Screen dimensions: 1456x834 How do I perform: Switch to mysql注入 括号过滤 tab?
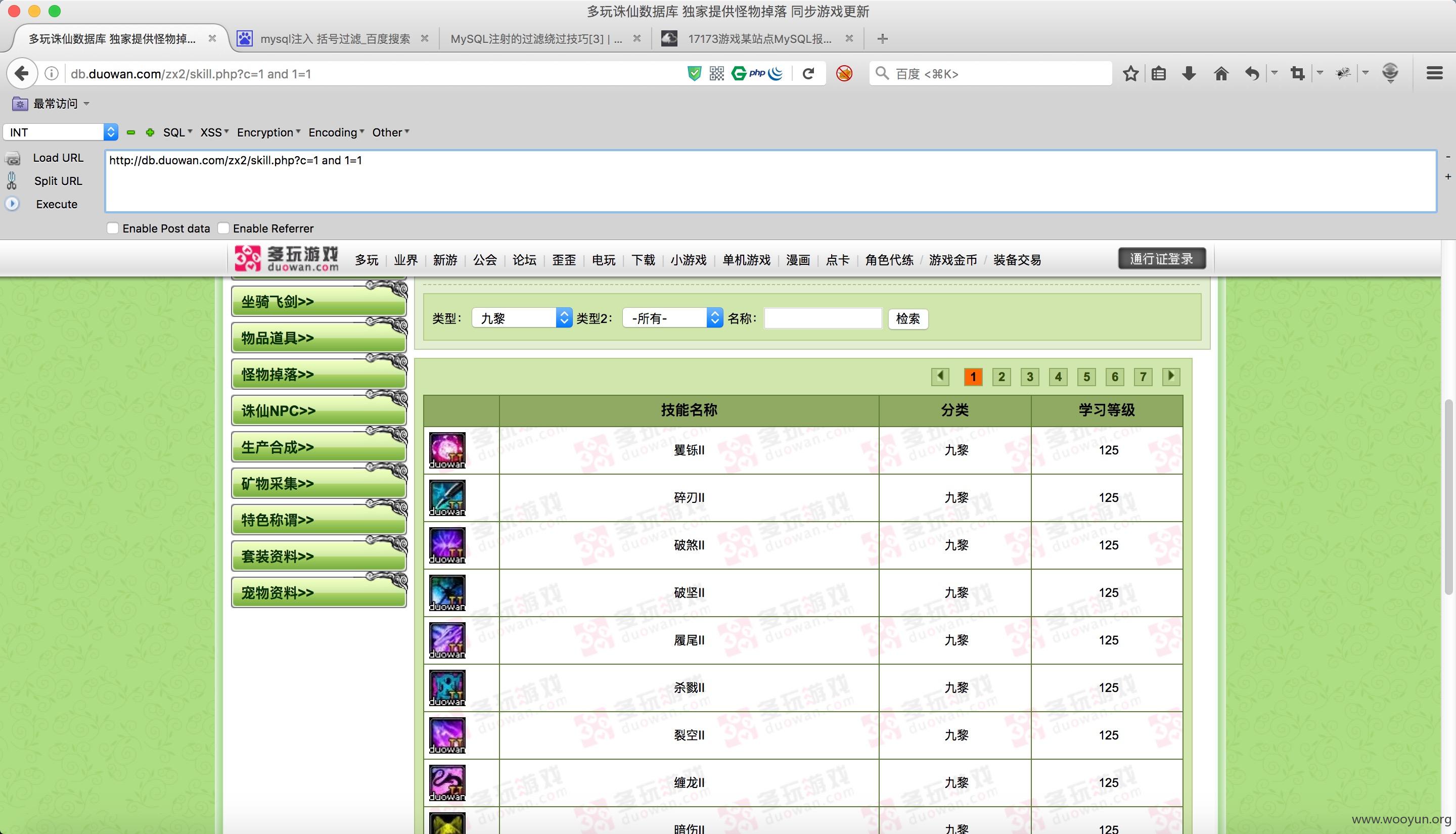(x=335, y=38)
